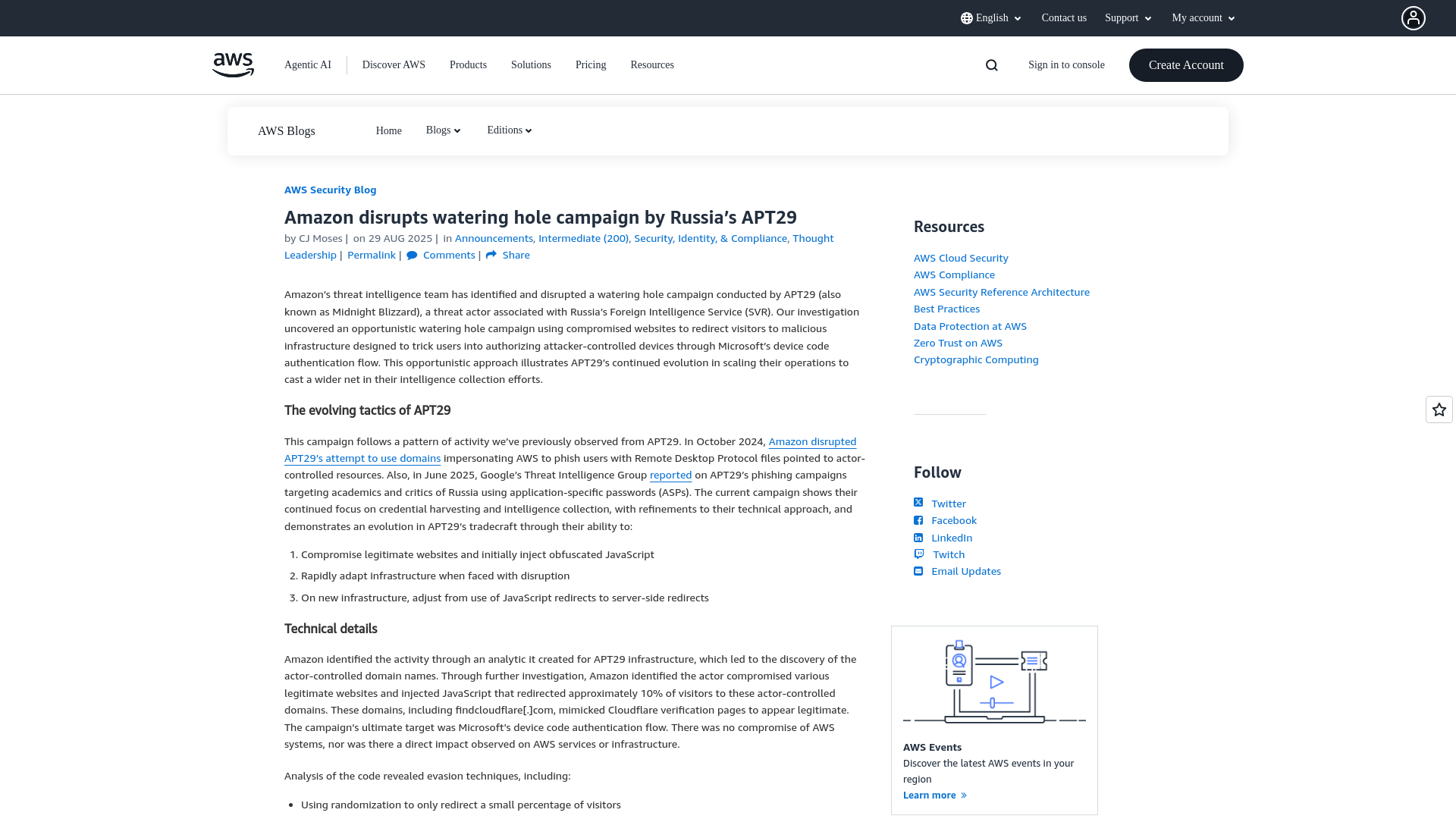Viewport: 1456px width, 819px height.
Task: Click the Comments speech bubble icon
Action: [x=412, y=256]
